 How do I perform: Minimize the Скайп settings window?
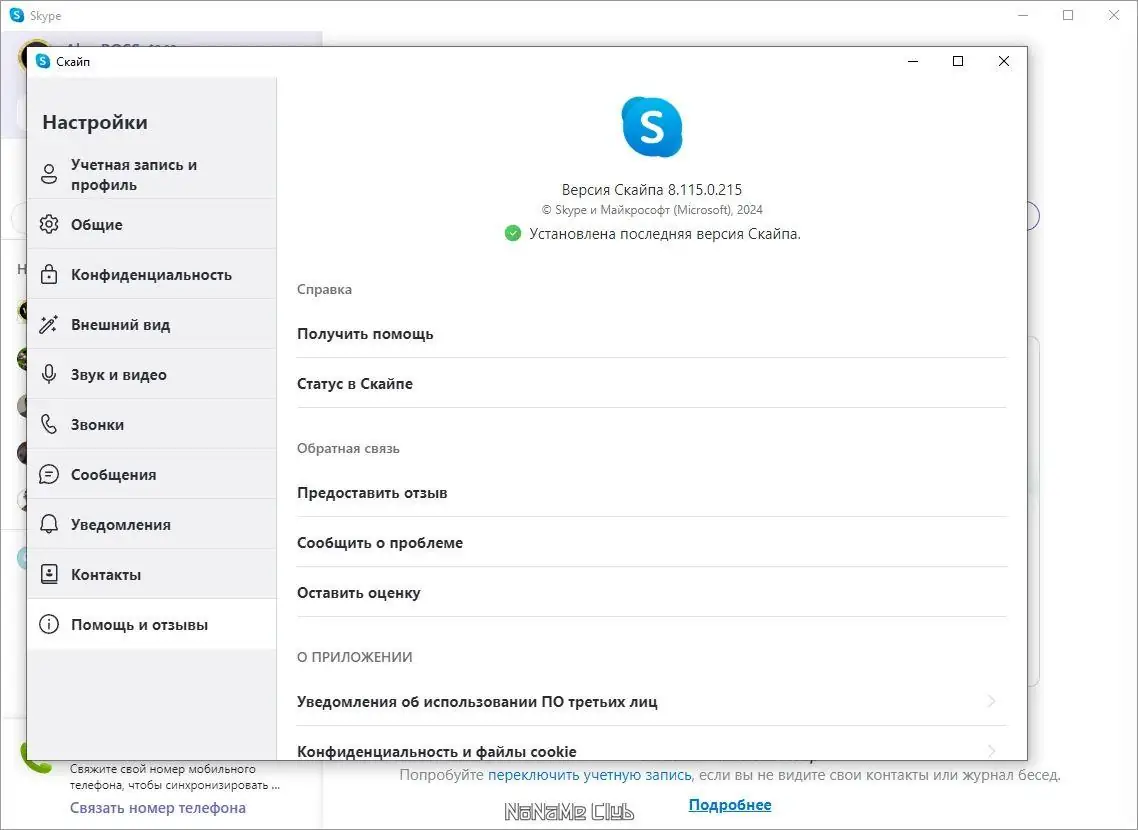point(913,62)
